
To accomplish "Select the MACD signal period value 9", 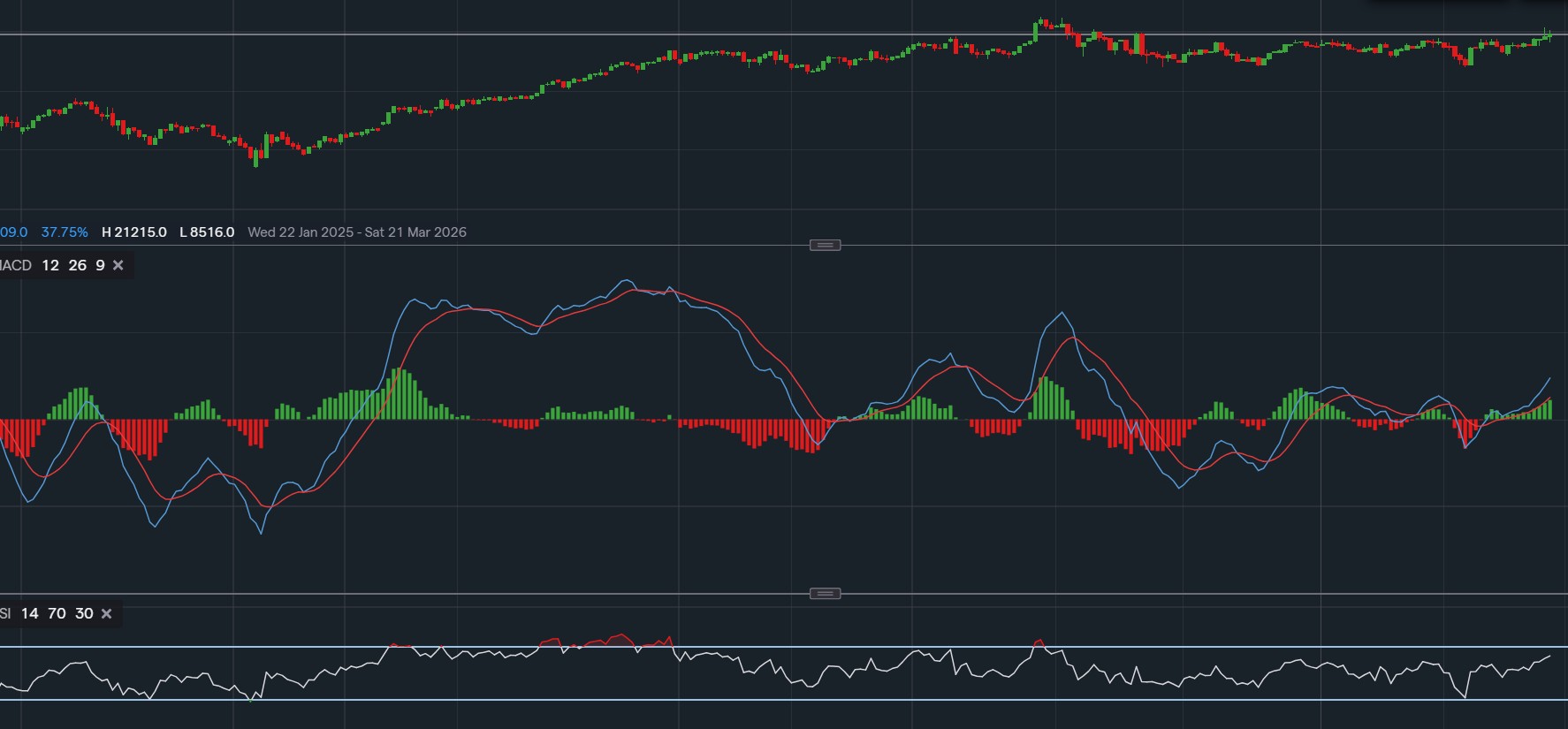I will (x=100, y=265).
